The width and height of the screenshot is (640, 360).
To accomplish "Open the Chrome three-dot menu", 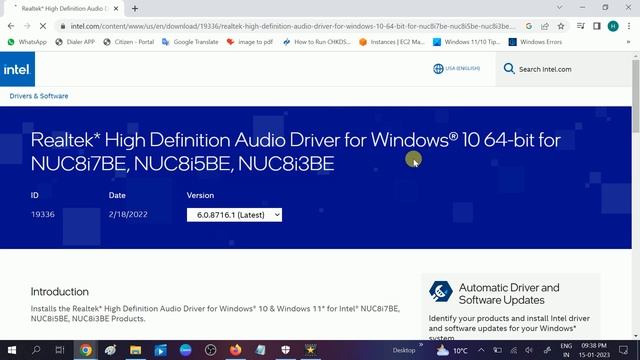I will (x=629, y=26).
